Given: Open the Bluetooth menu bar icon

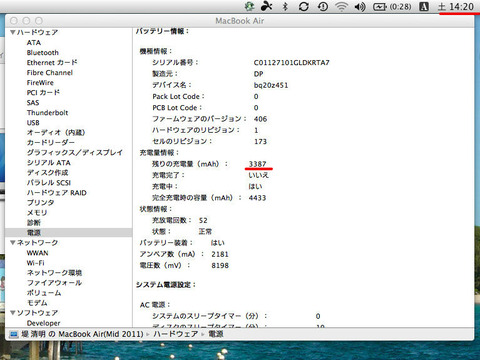Looking at the screenshot, I should click(x=285, y=6).
